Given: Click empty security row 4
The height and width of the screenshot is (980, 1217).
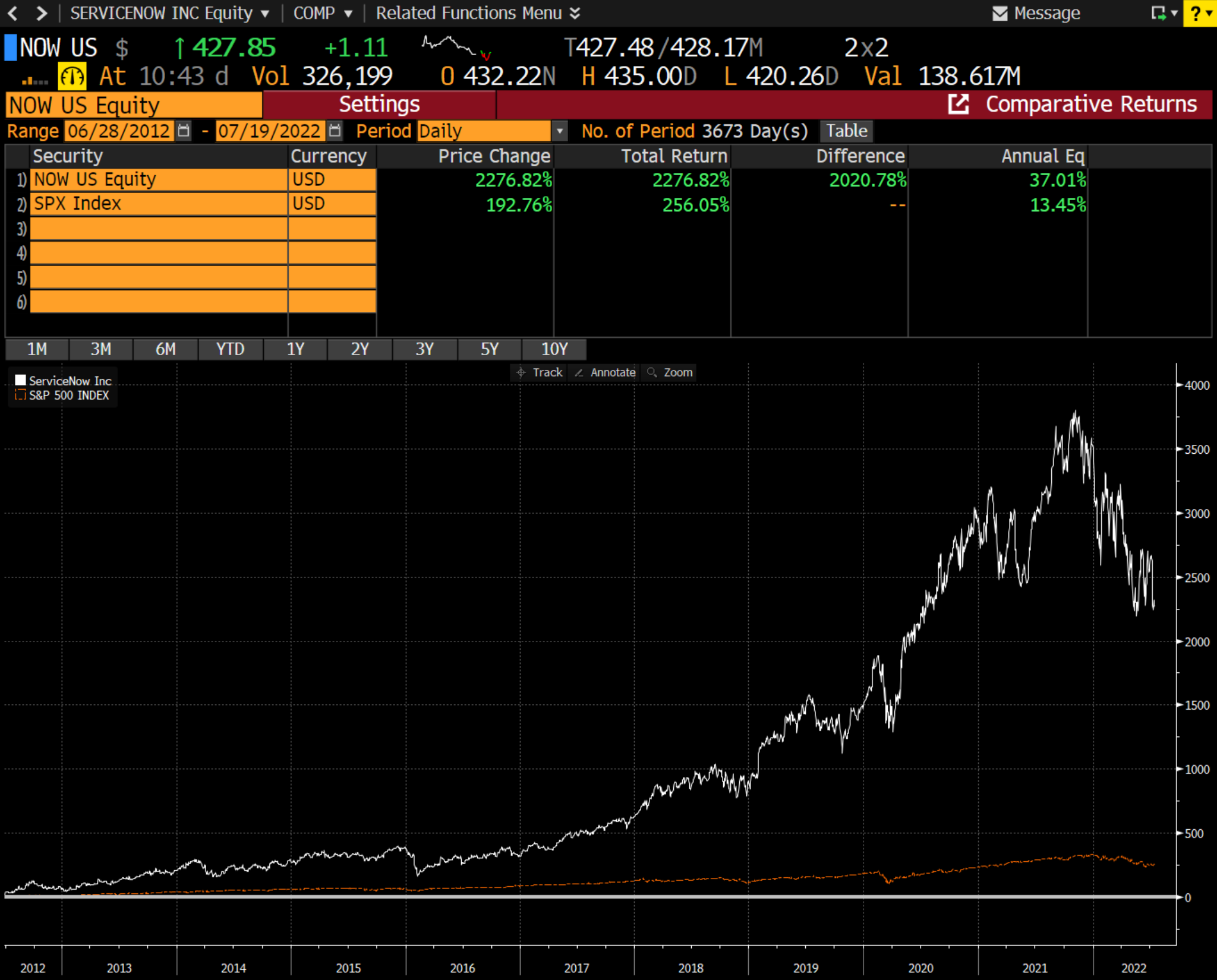Looking at the screenshot, I should point(159,253).
